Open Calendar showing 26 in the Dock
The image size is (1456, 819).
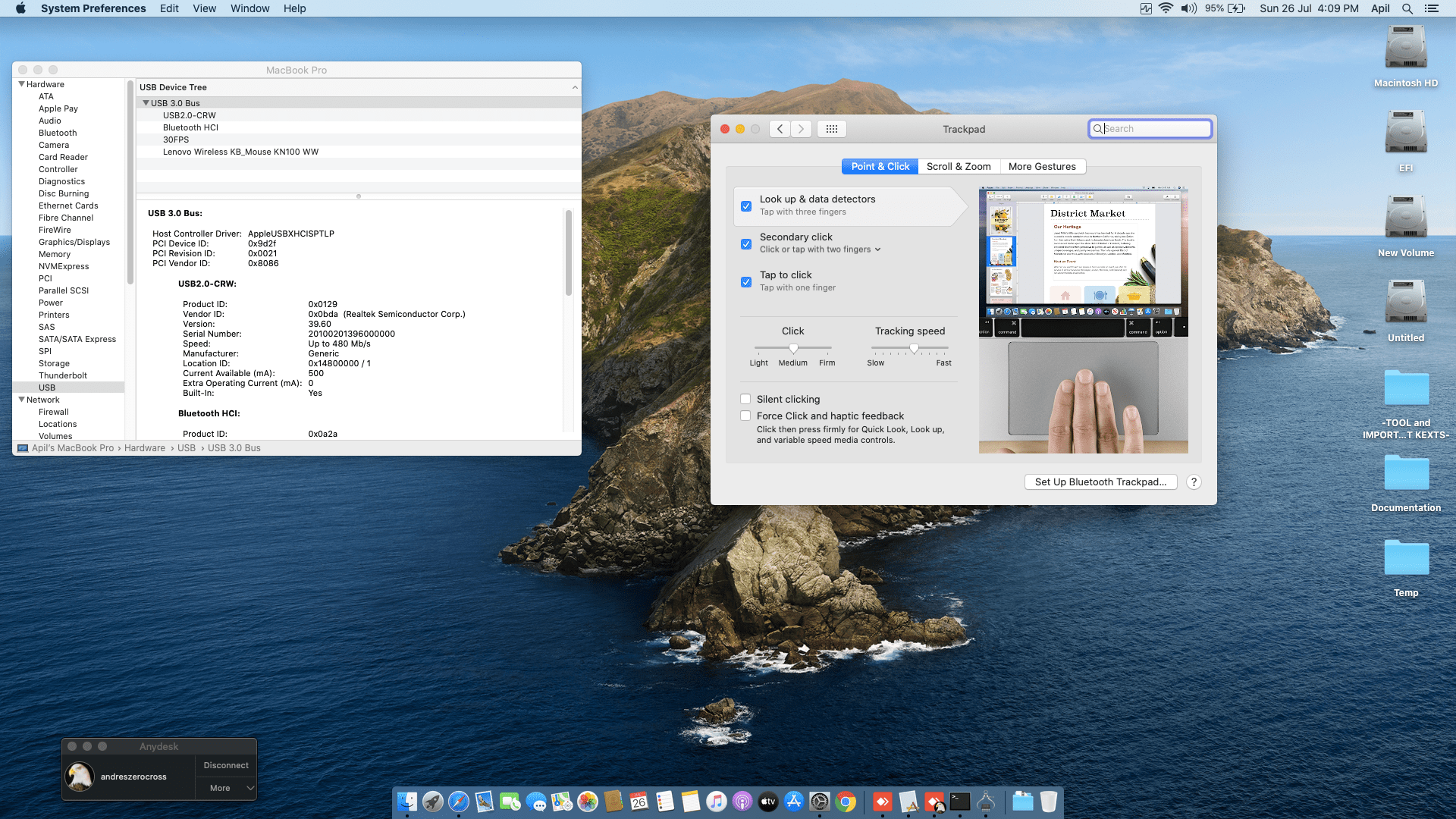tap(639, 802)
